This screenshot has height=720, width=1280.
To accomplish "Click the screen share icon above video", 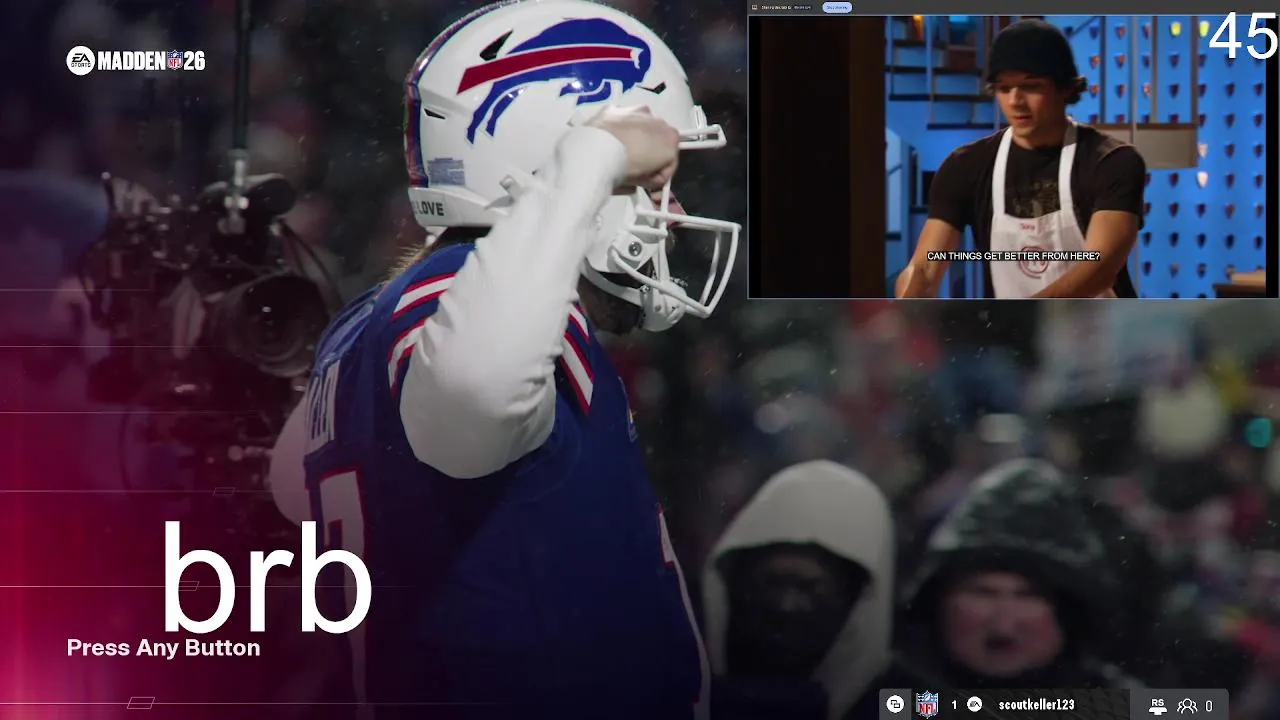I will point(755,7).
